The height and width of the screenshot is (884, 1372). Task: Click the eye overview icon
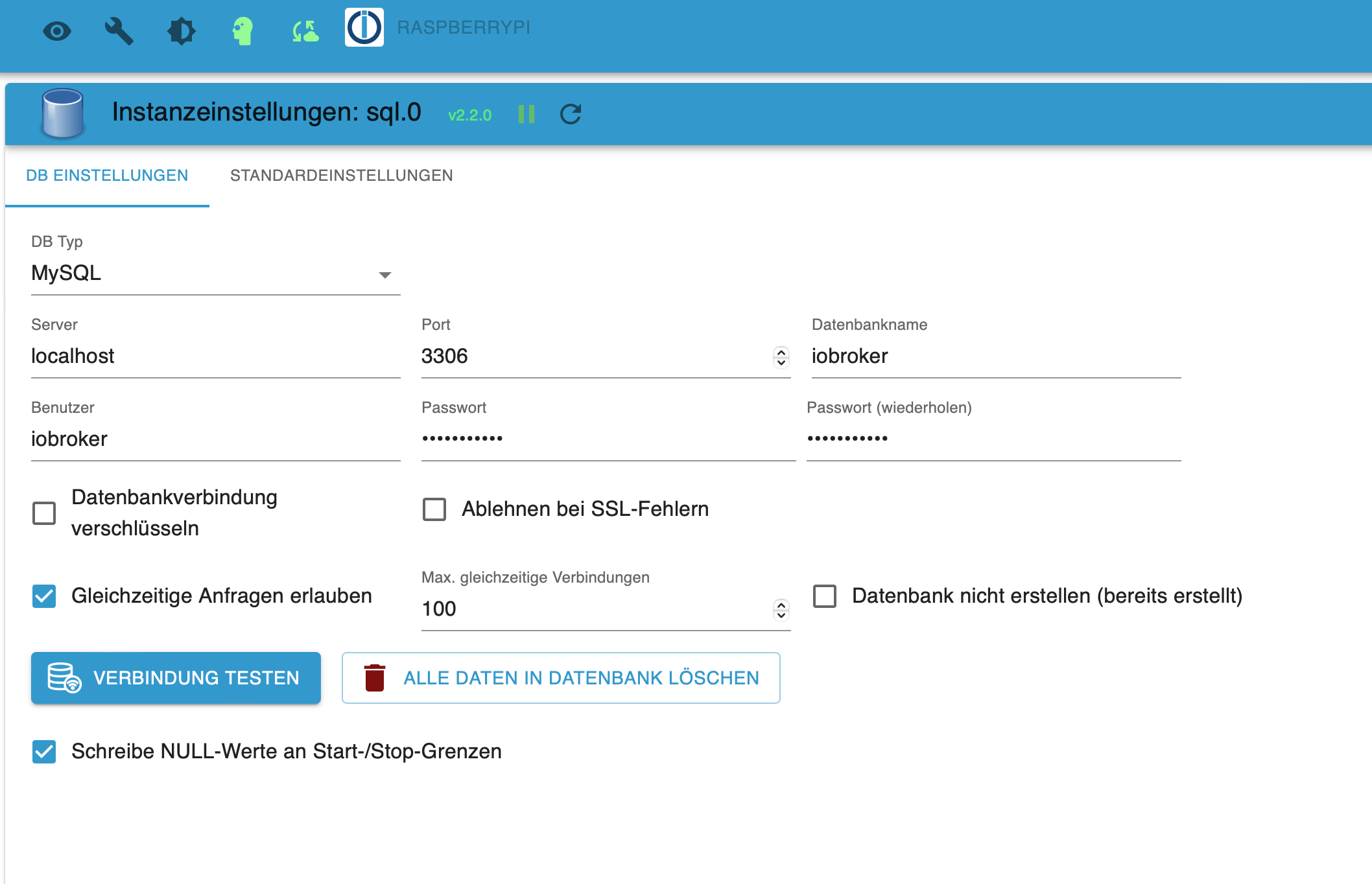[57, 30]
